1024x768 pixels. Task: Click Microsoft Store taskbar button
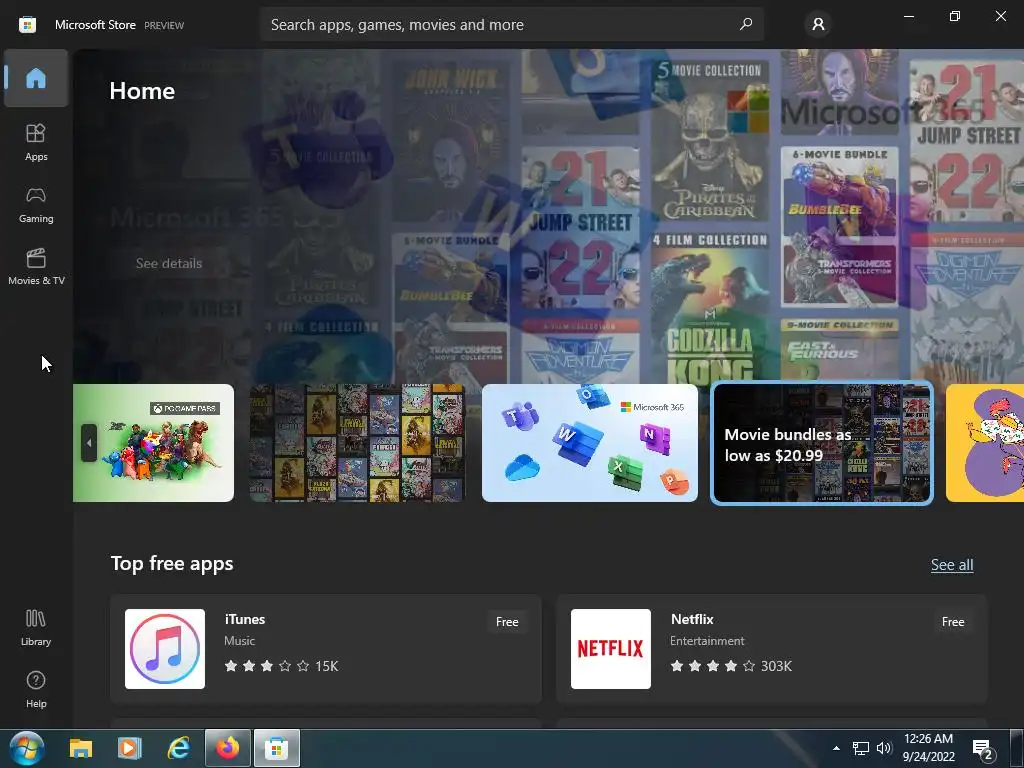coord(277,748)
